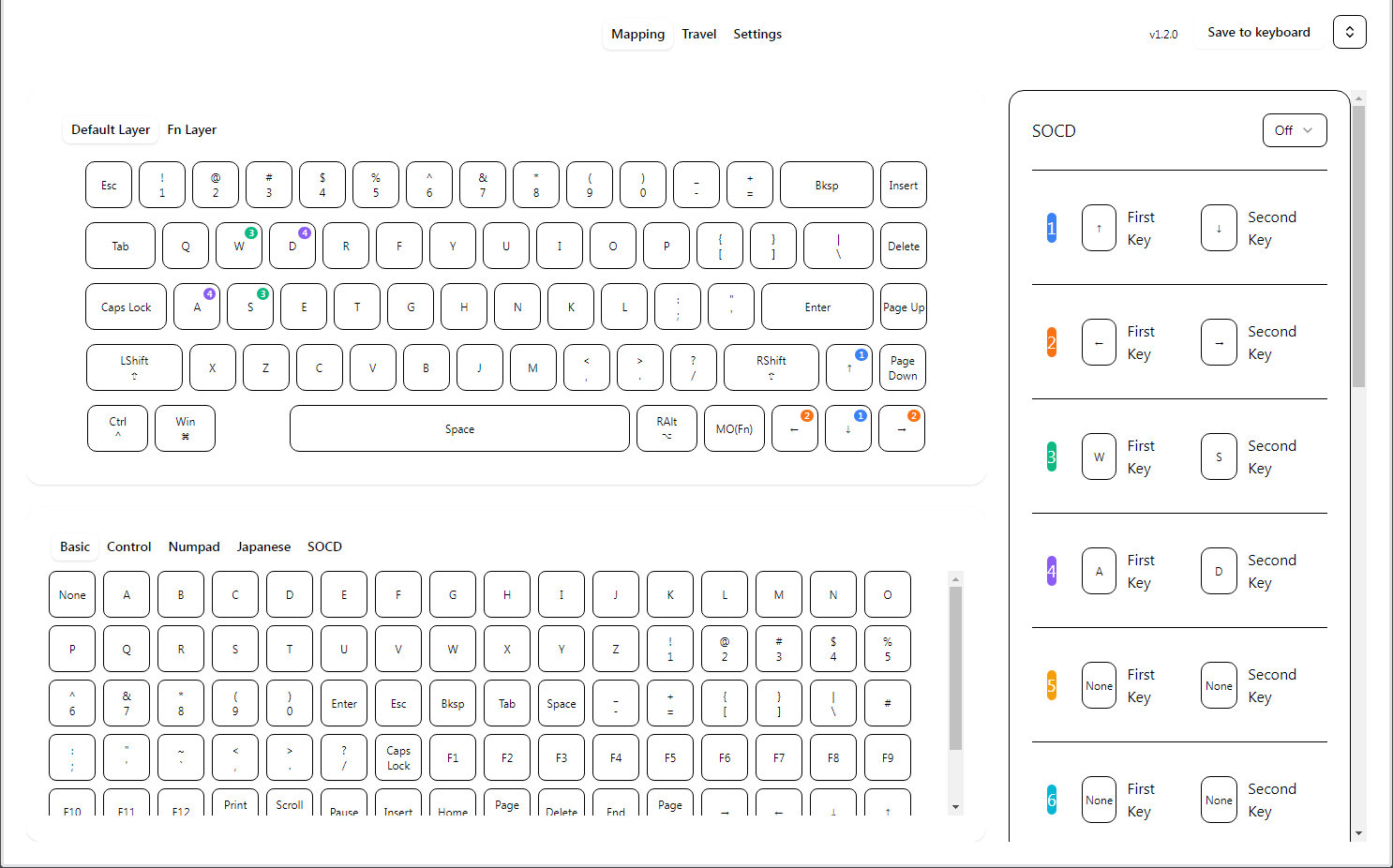
Task: Click SOCD pair 4 Second Key D
Action: tap(1219, 571)
